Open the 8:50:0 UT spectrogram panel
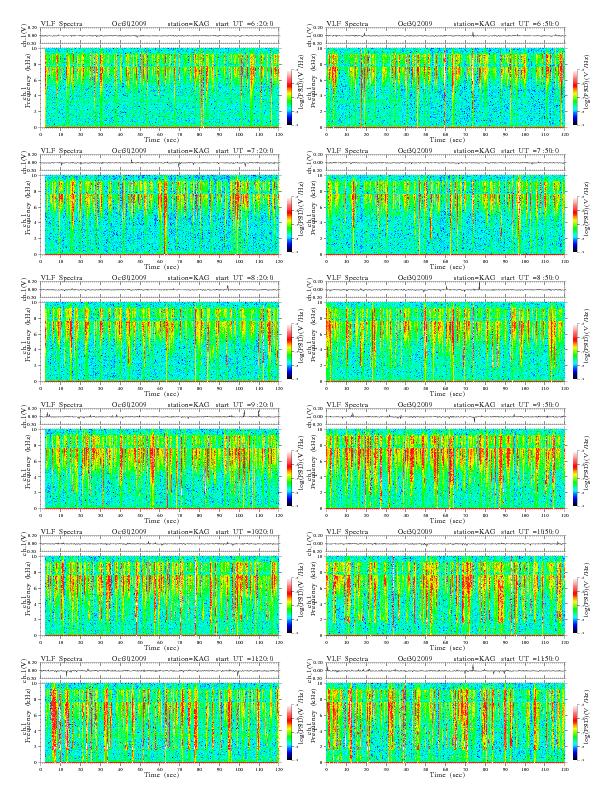Image resolution: width=612 pixels, height=792 pixels. point(445,342)
